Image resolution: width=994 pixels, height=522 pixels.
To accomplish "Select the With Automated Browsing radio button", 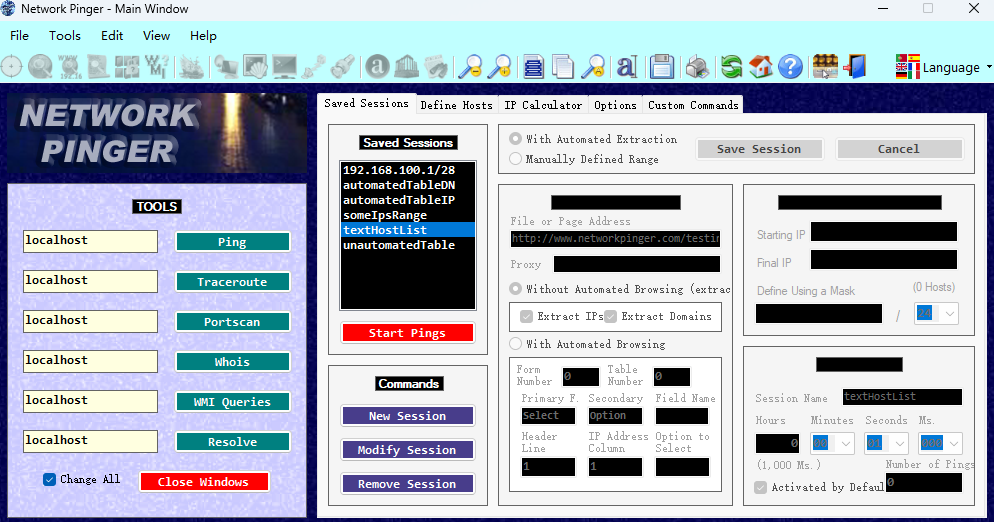I will [515, 344].
